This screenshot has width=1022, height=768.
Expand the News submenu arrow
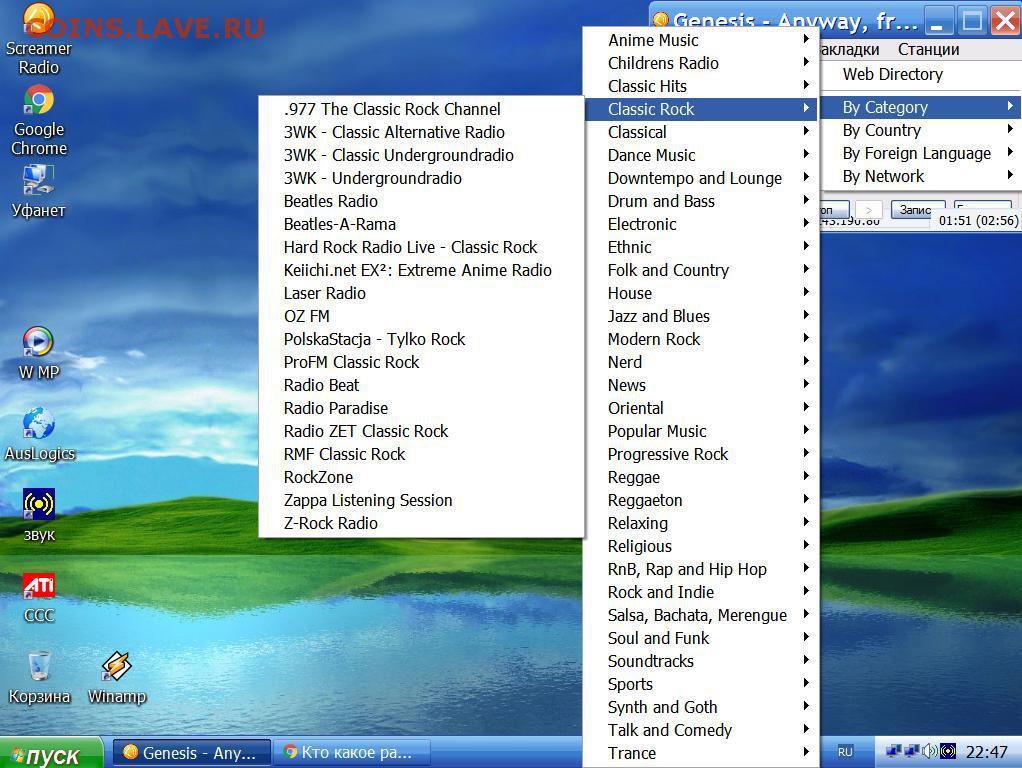[806, 385]
